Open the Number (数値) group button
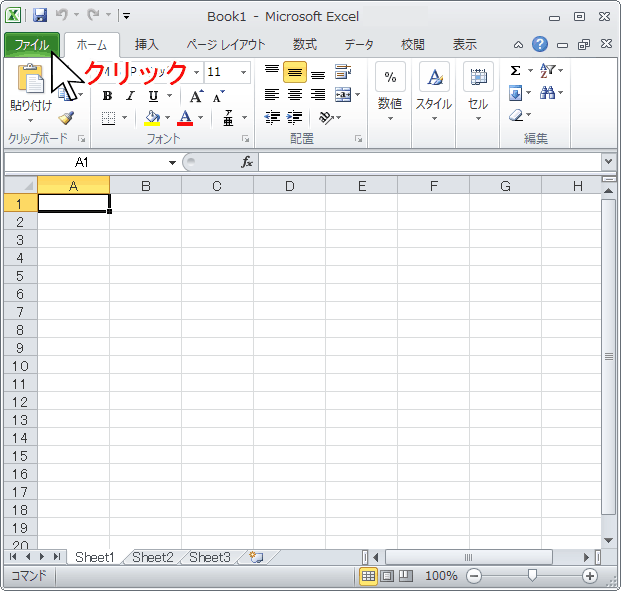 390,93
